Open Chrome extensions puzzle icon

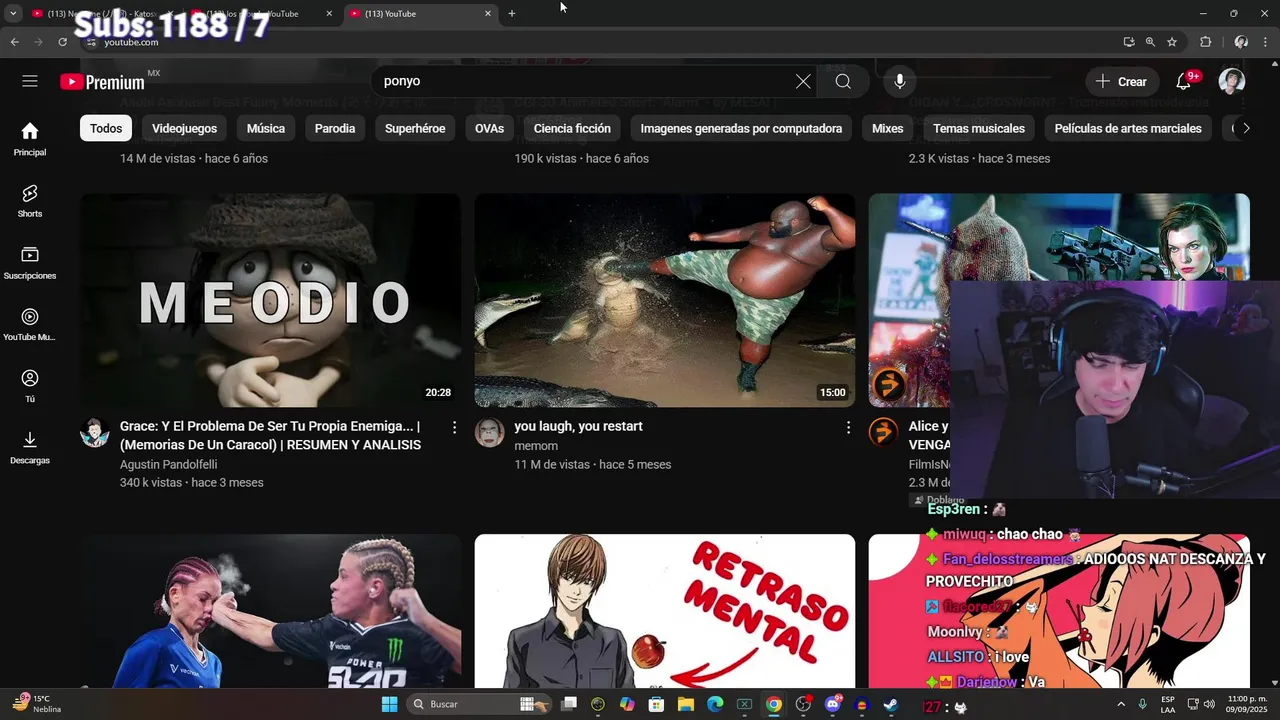pos(1205,42)
